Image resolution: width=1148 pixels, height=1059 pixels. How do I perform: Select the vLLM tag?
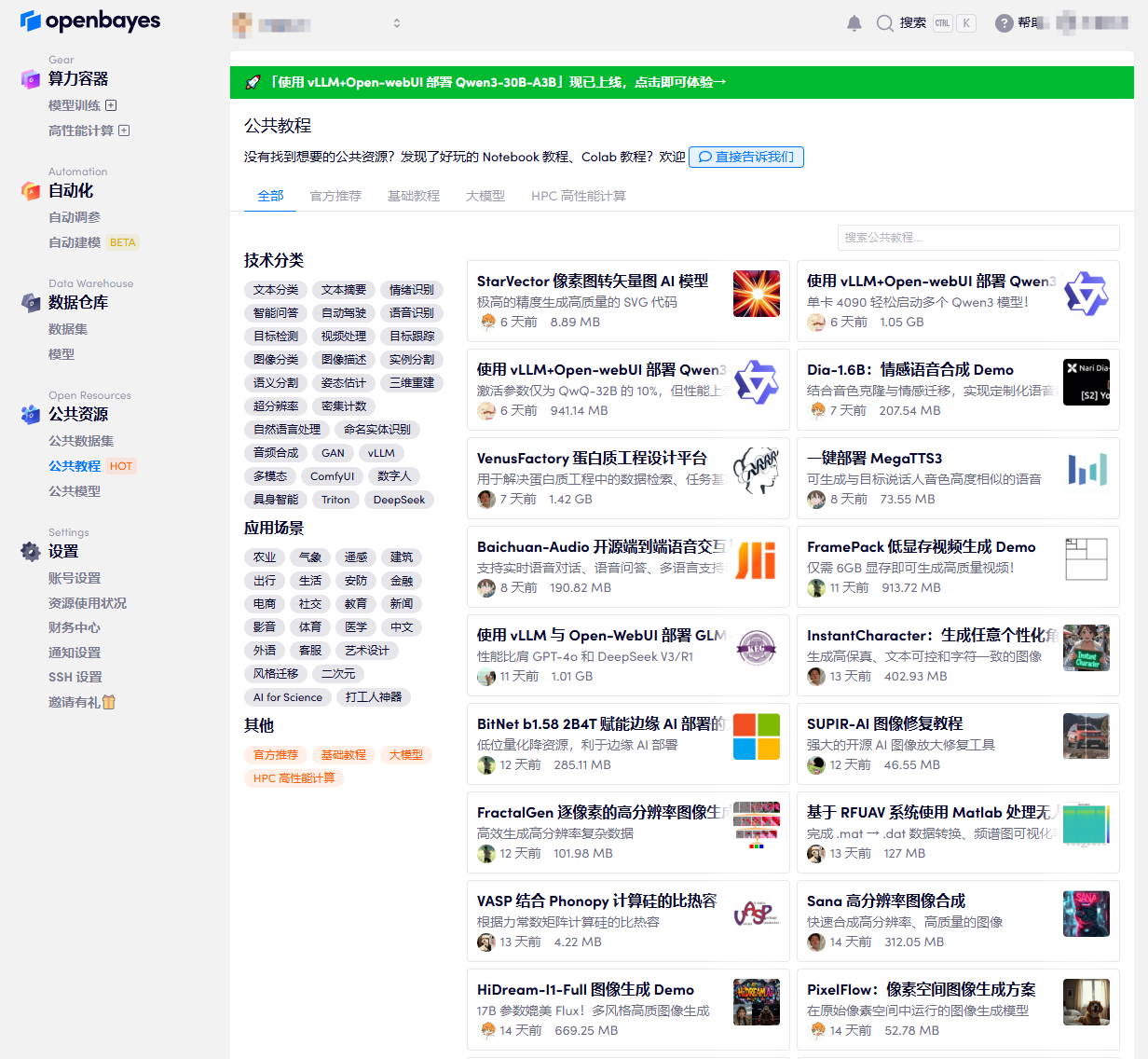pos(381,453)
